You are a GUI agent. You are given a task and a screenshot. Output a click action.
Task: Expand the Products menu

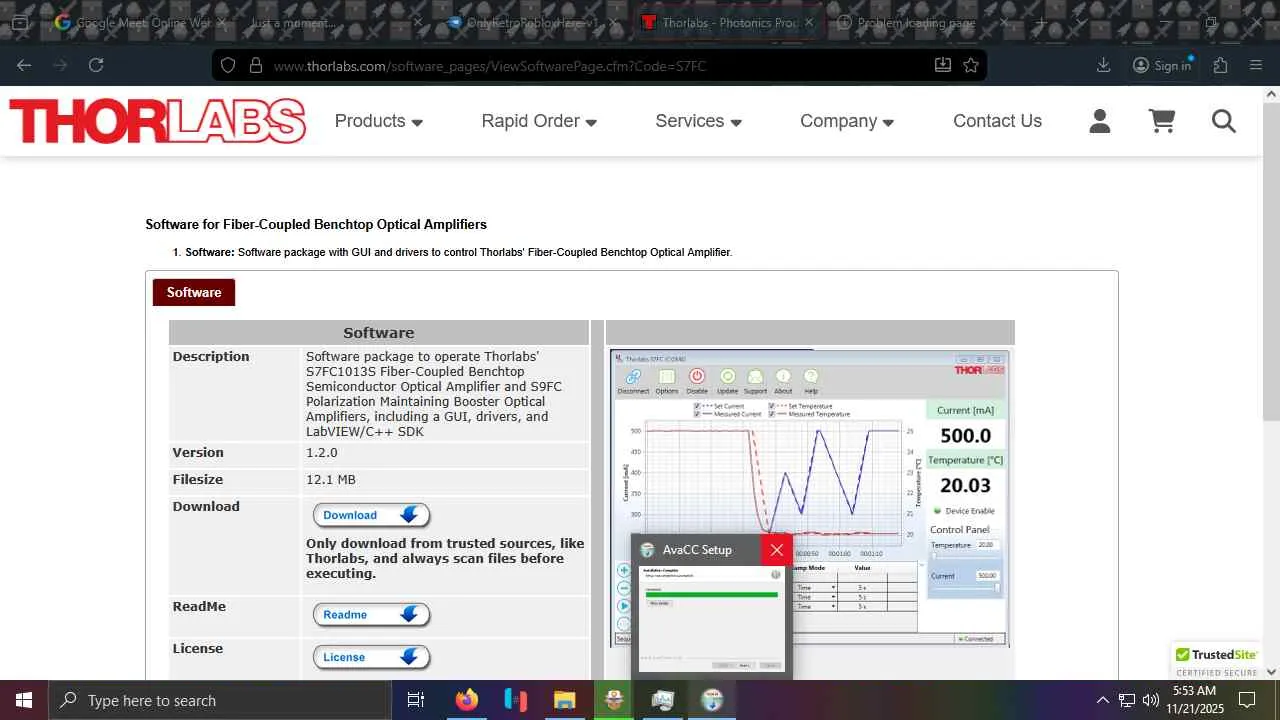pos(379,121)
